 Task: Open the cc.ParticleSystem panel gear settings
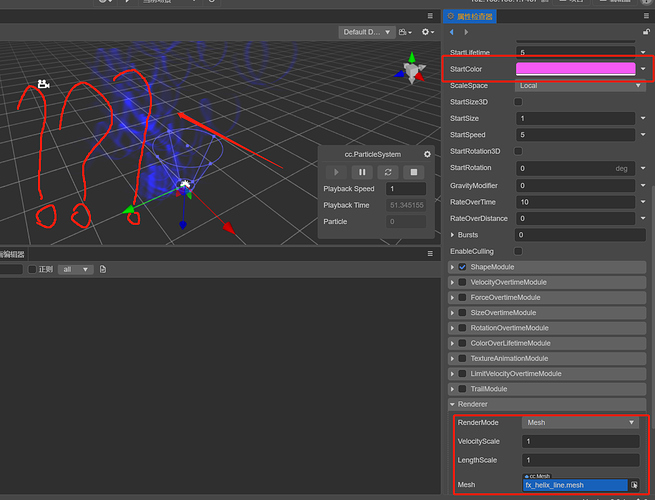click(427, 154)
